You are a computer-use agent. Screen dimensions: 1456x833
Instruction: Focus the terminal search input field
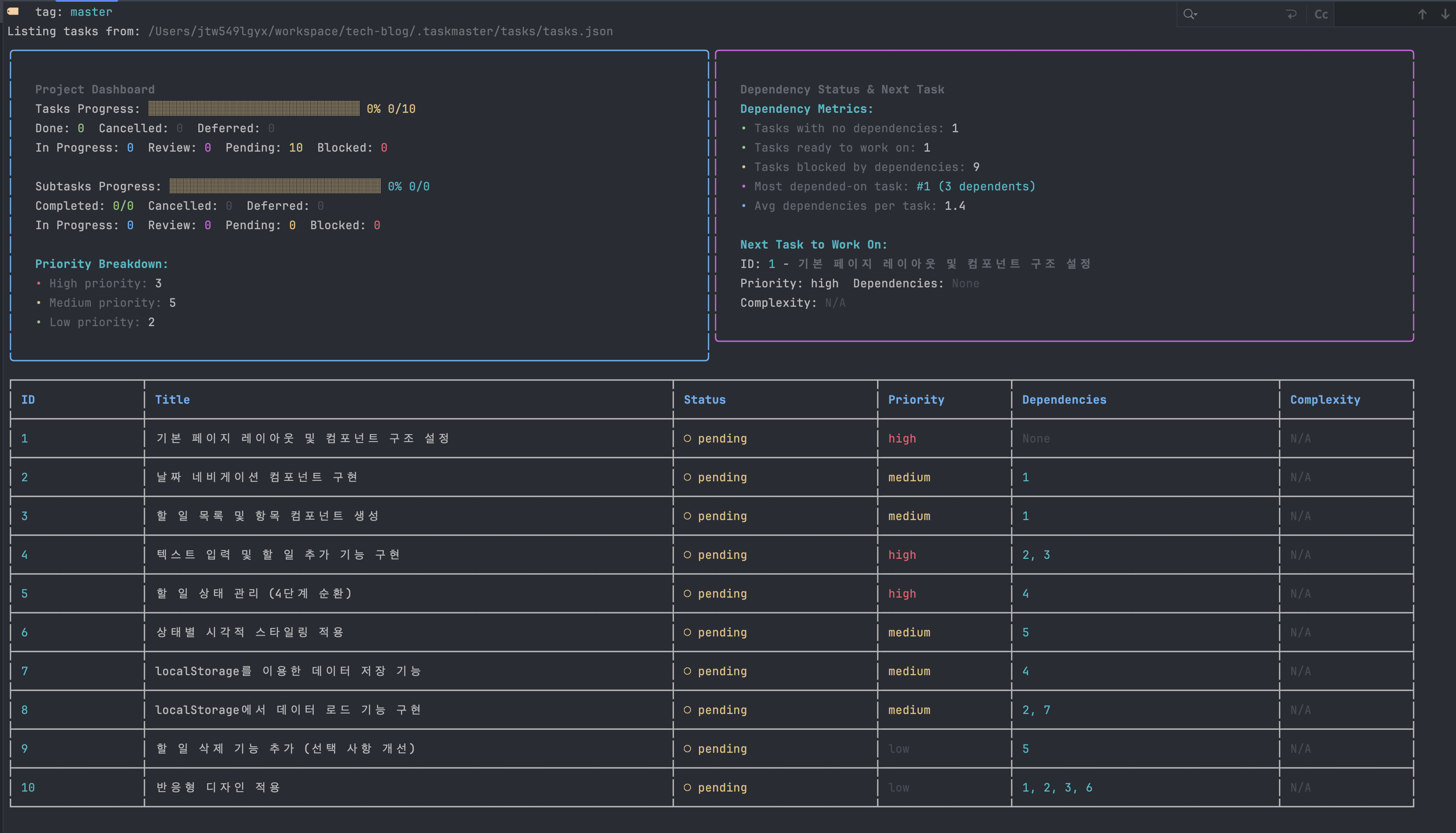pos(1238,14)
